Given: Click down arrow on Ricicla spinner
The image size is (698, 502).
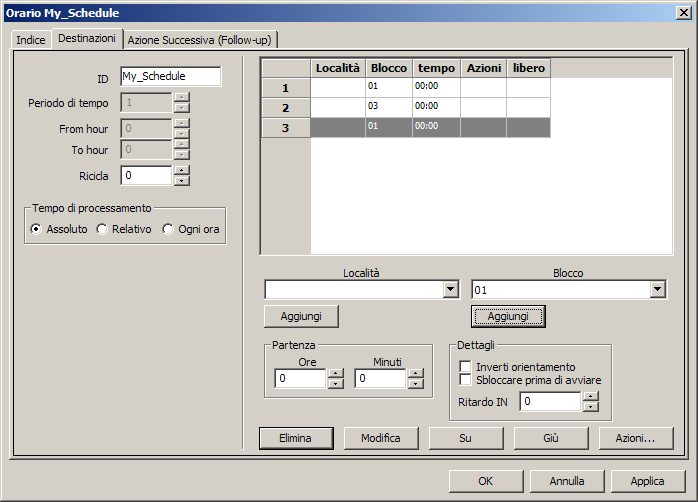Looking at the screenshot, I should pos(181,181).
